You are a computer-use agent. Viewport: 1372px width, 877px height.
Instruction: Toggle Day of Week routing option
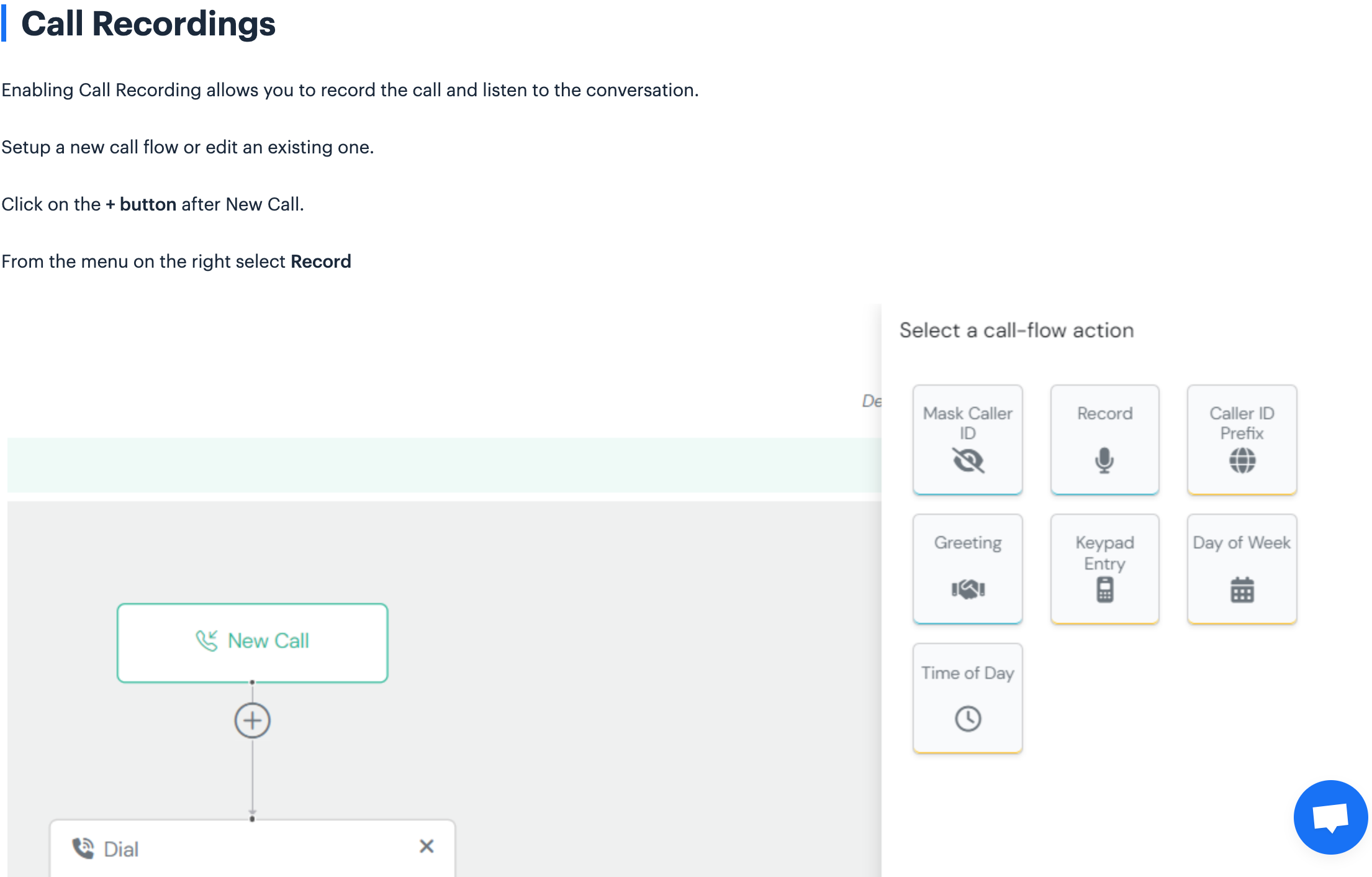coord(1241,567)
